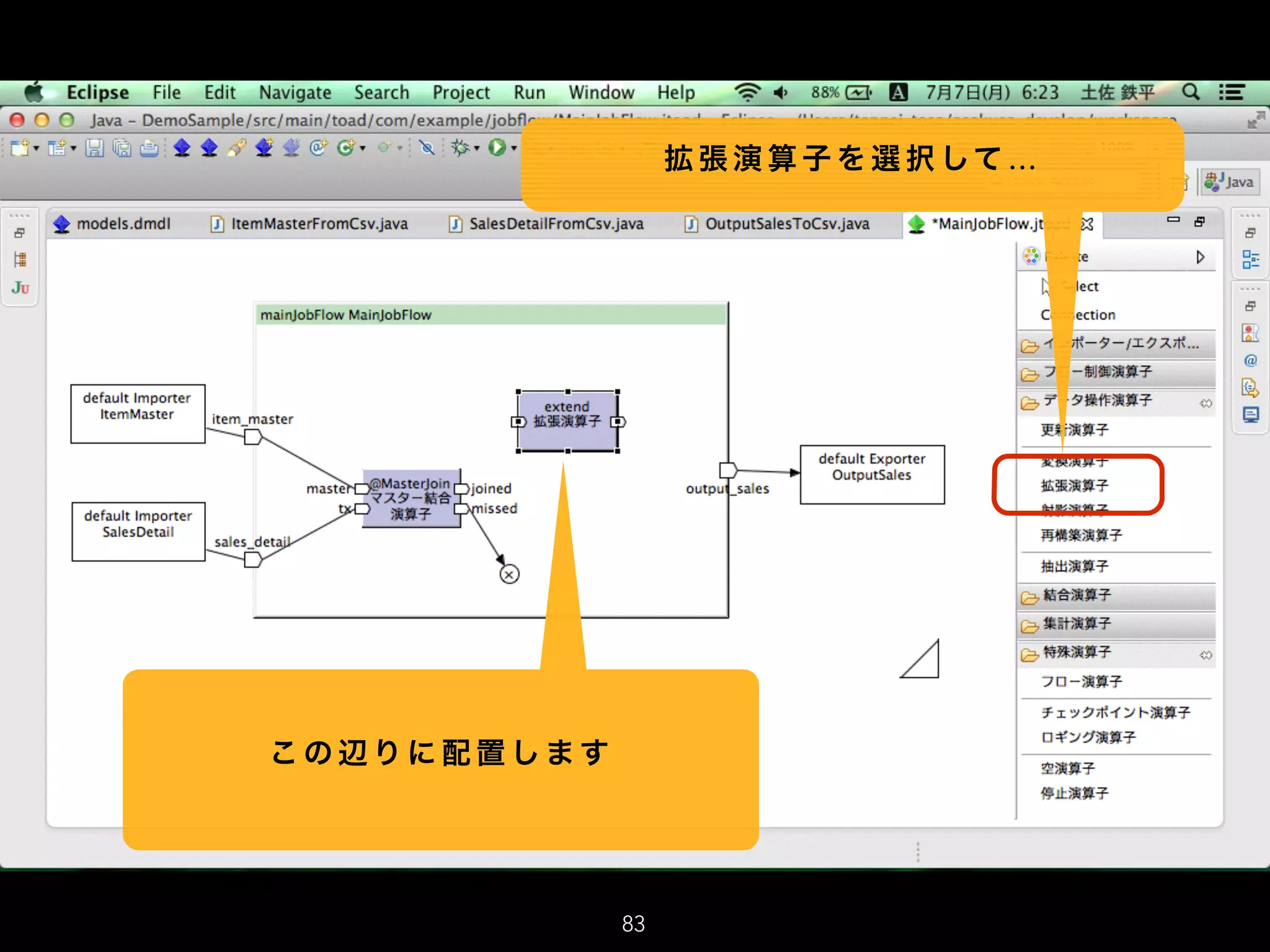This screenshot has height=952, width=1270.
Task: Open the JUnit view icon in left sidebar
Action: point(20,288)
